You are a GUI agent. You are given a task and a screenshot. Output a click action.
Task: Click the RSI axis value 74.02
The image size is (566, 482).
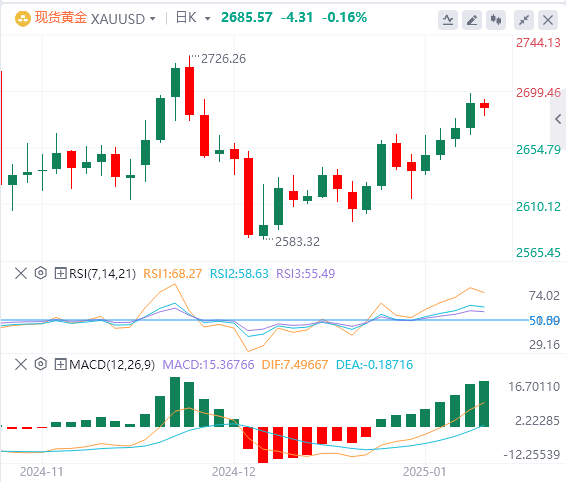(544, 296)
